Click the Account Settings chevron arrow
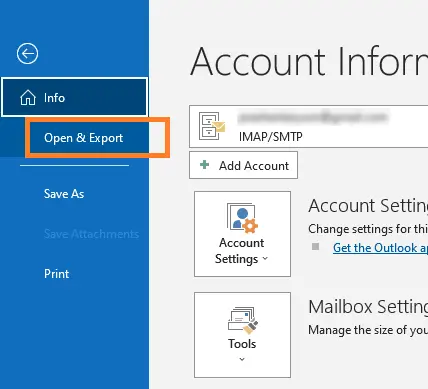Viewport: 428px width, 389px height. click(x=265, y=258)
